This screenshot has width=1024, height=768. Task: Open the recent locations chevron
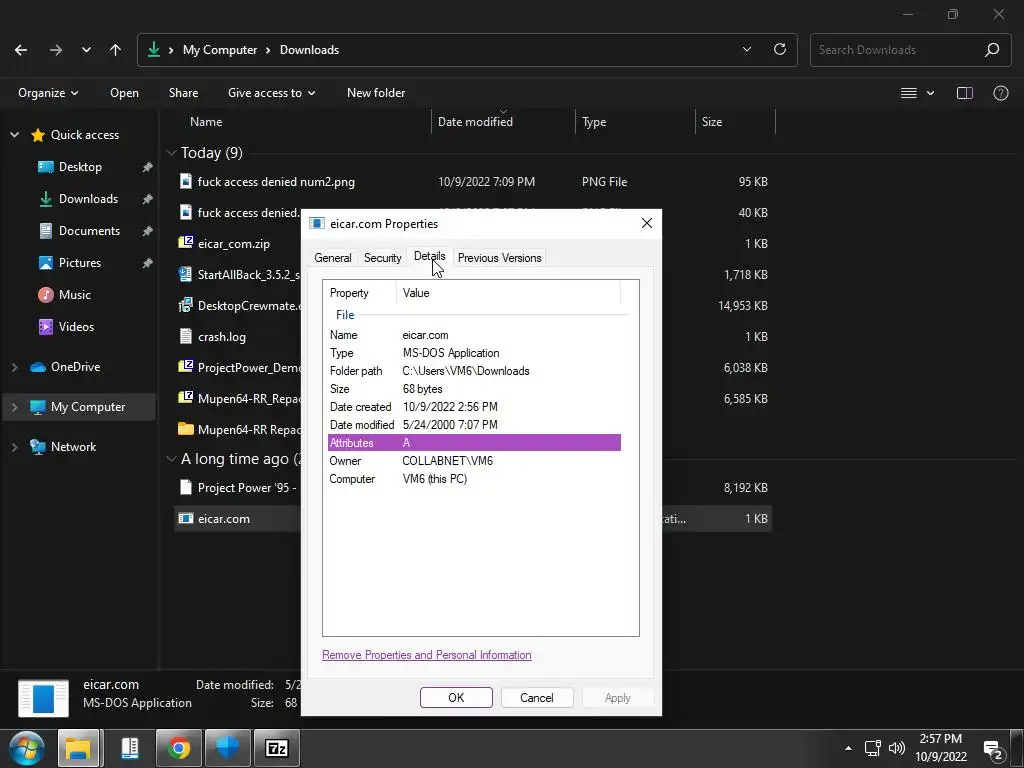[86, 50]
